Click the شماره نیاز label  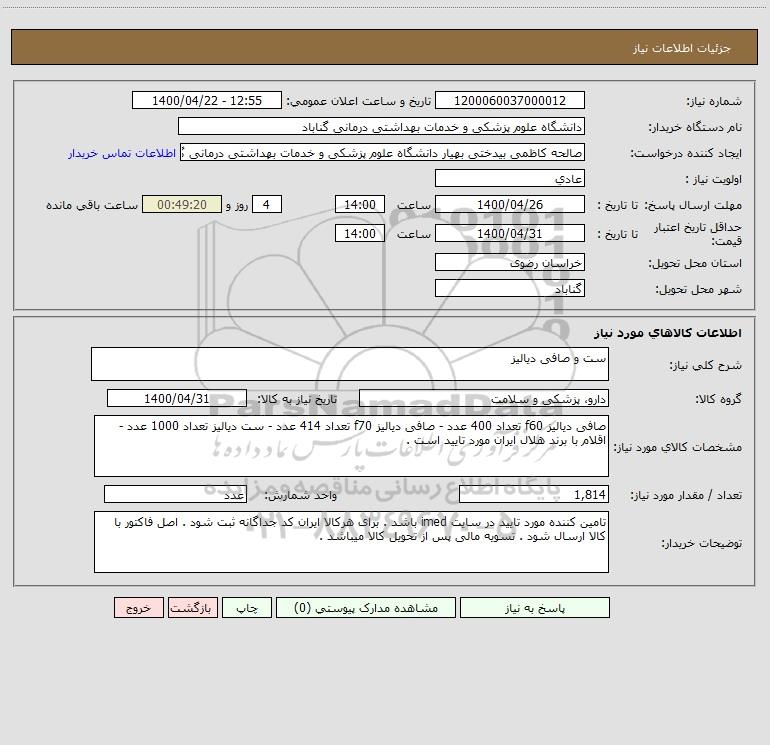tap(714, 101)
